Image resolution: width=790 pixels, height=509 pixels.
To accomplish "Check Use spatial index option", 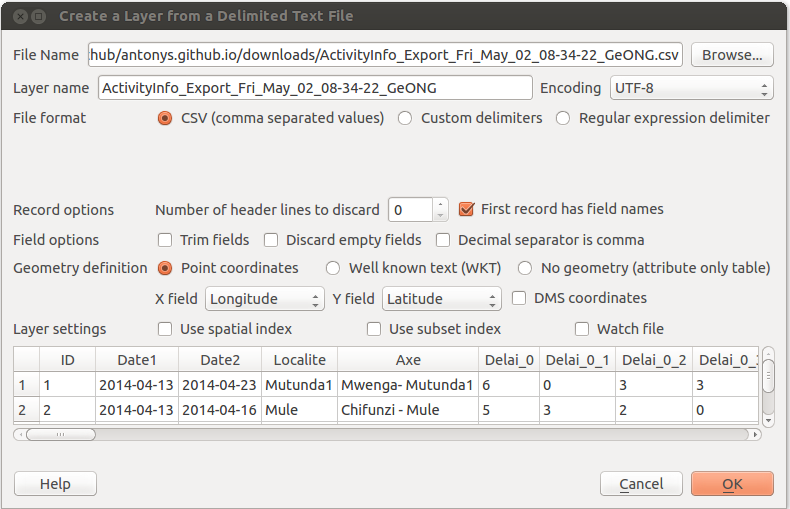I will 165,328.
